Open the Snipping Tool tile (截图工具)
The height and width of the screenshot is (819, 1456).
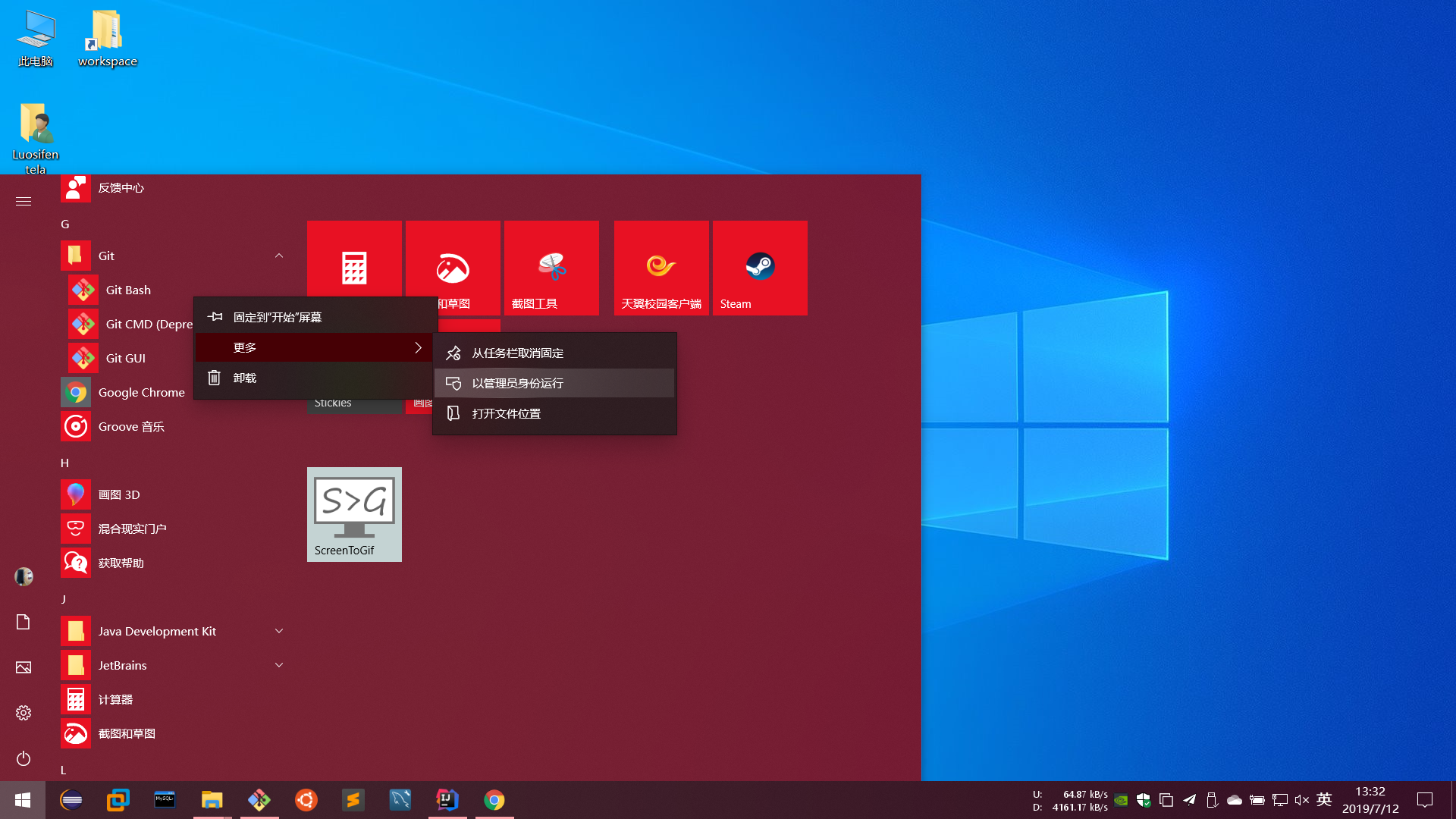(x=551, y=268)
